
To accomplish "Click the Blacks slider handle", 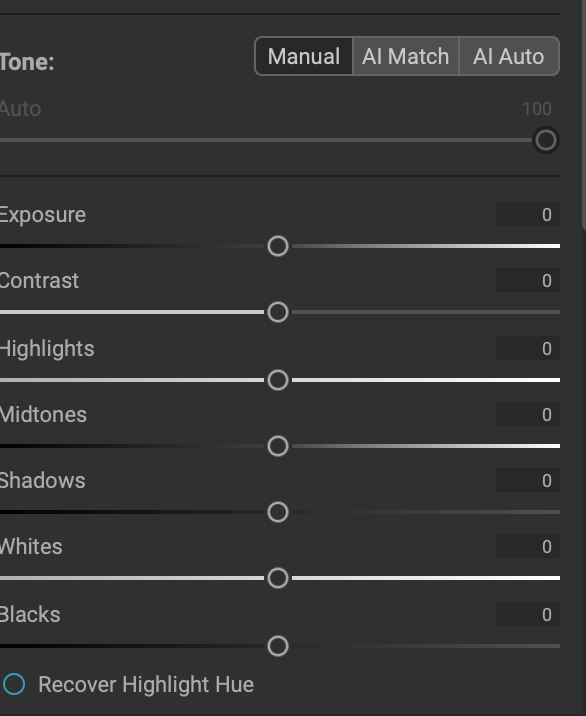I will point(278,646).
